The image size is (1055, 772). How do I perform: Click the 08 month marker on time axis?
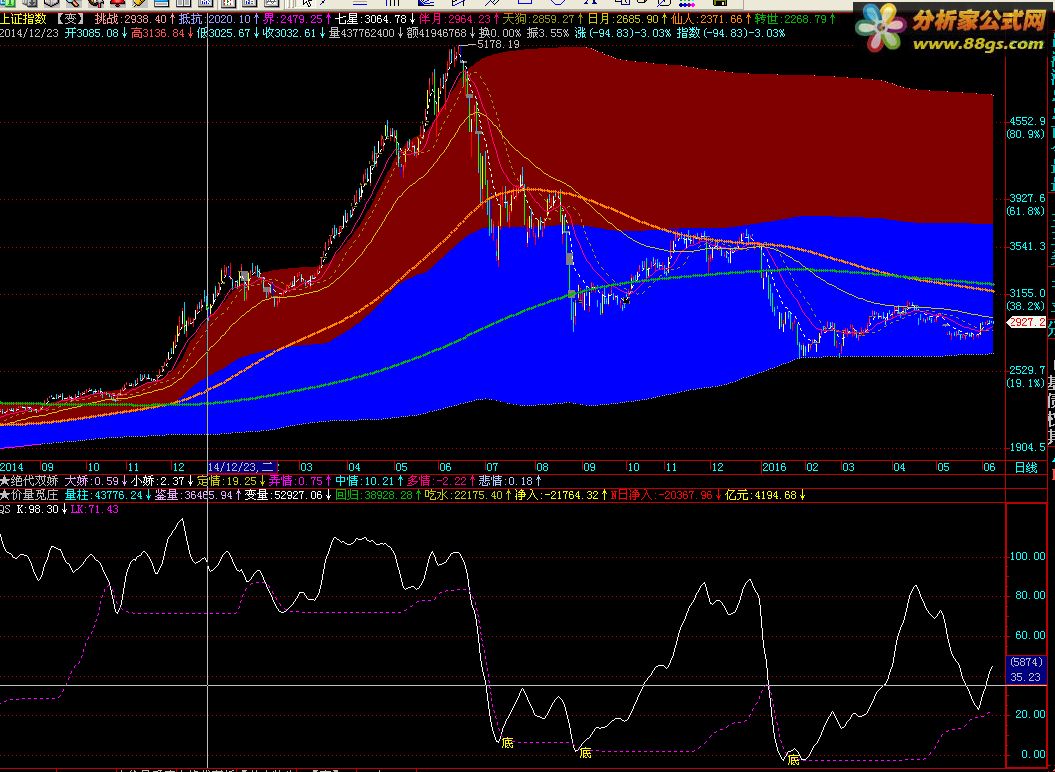tap(542, 467)
